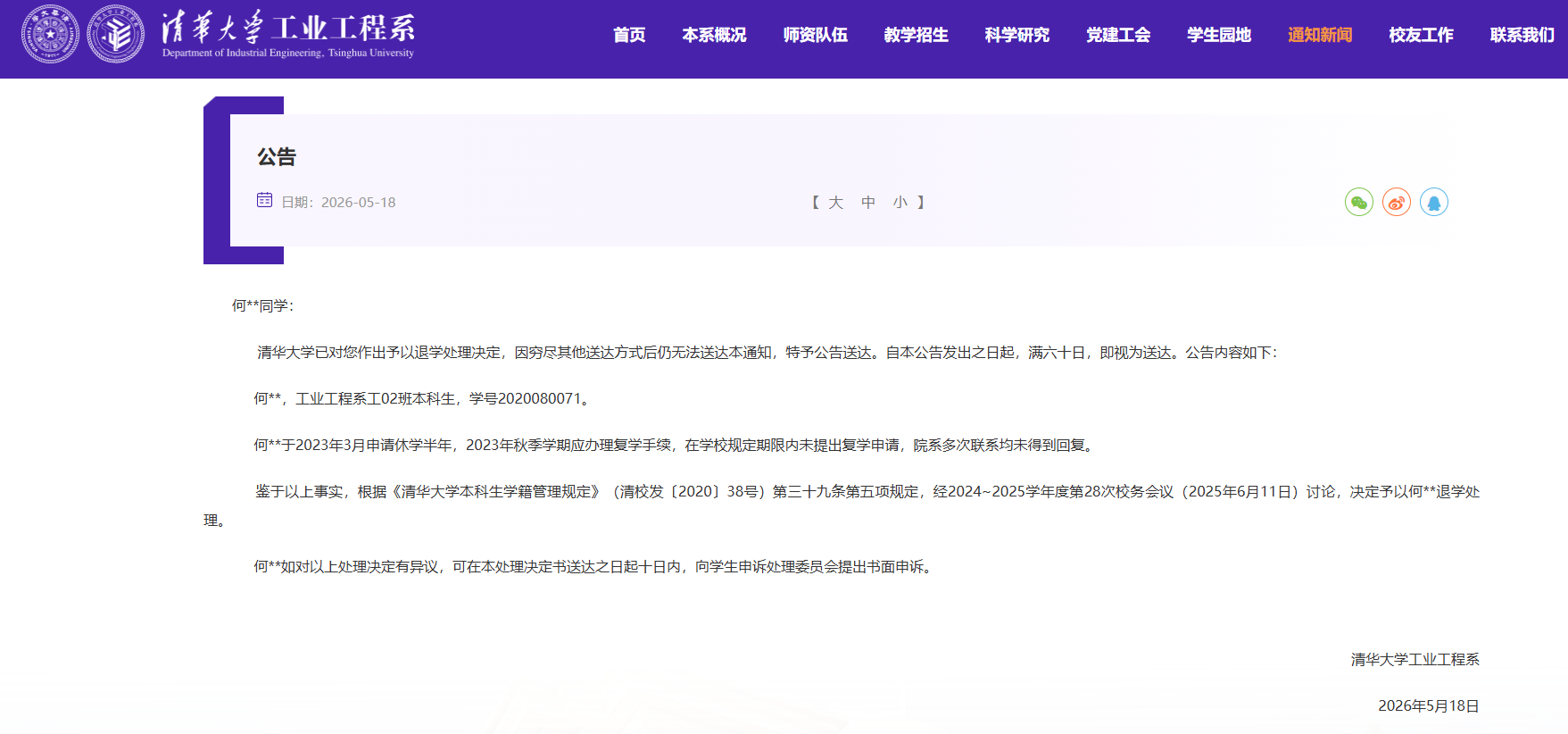Open the 教学招生 menu item
Image resolution: width=1568 pixels, height=734 pixels.
(x=916, y=35)
